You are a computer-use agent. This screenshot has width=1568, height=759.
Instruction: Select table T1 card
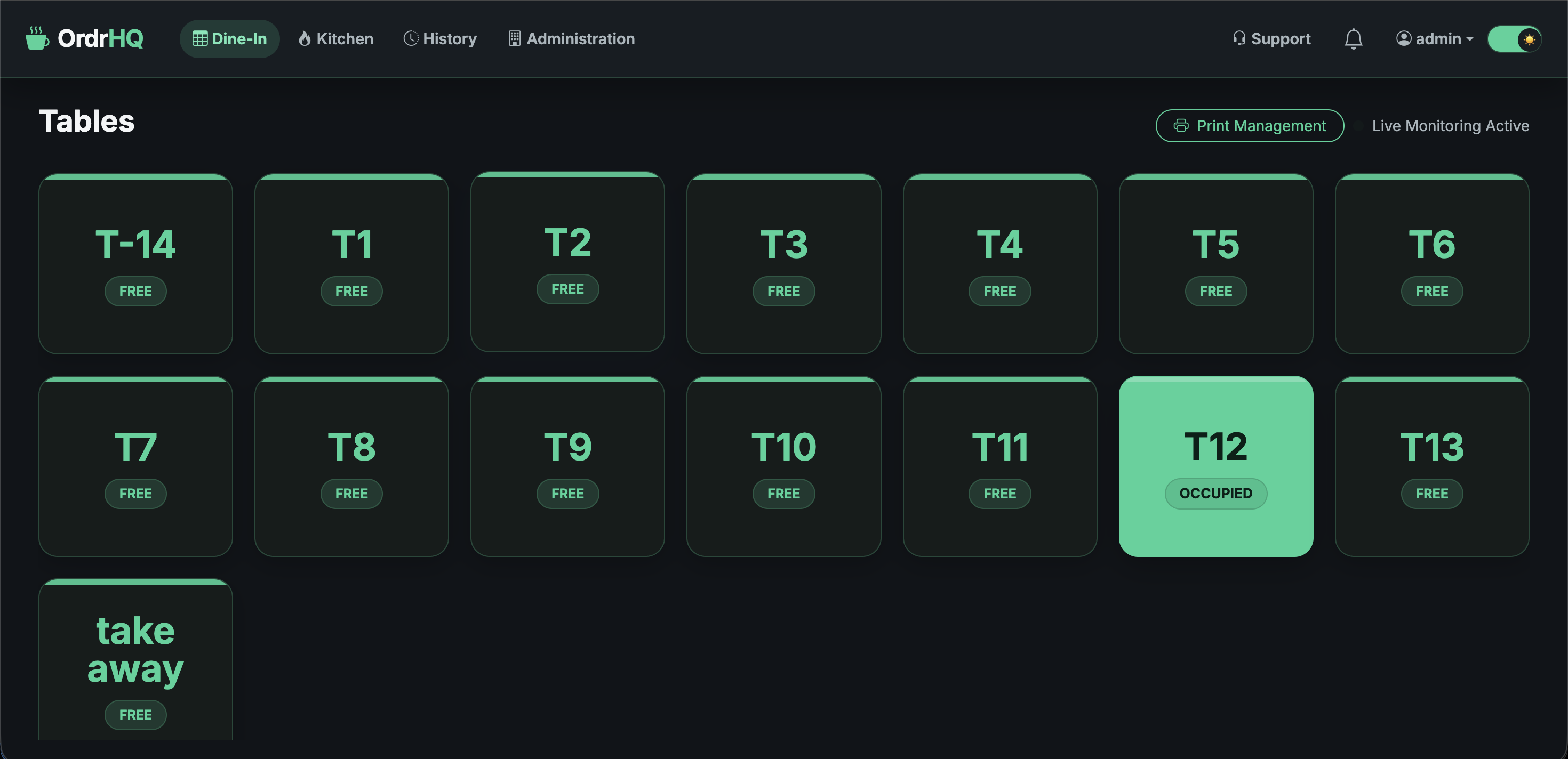[351, 264]
